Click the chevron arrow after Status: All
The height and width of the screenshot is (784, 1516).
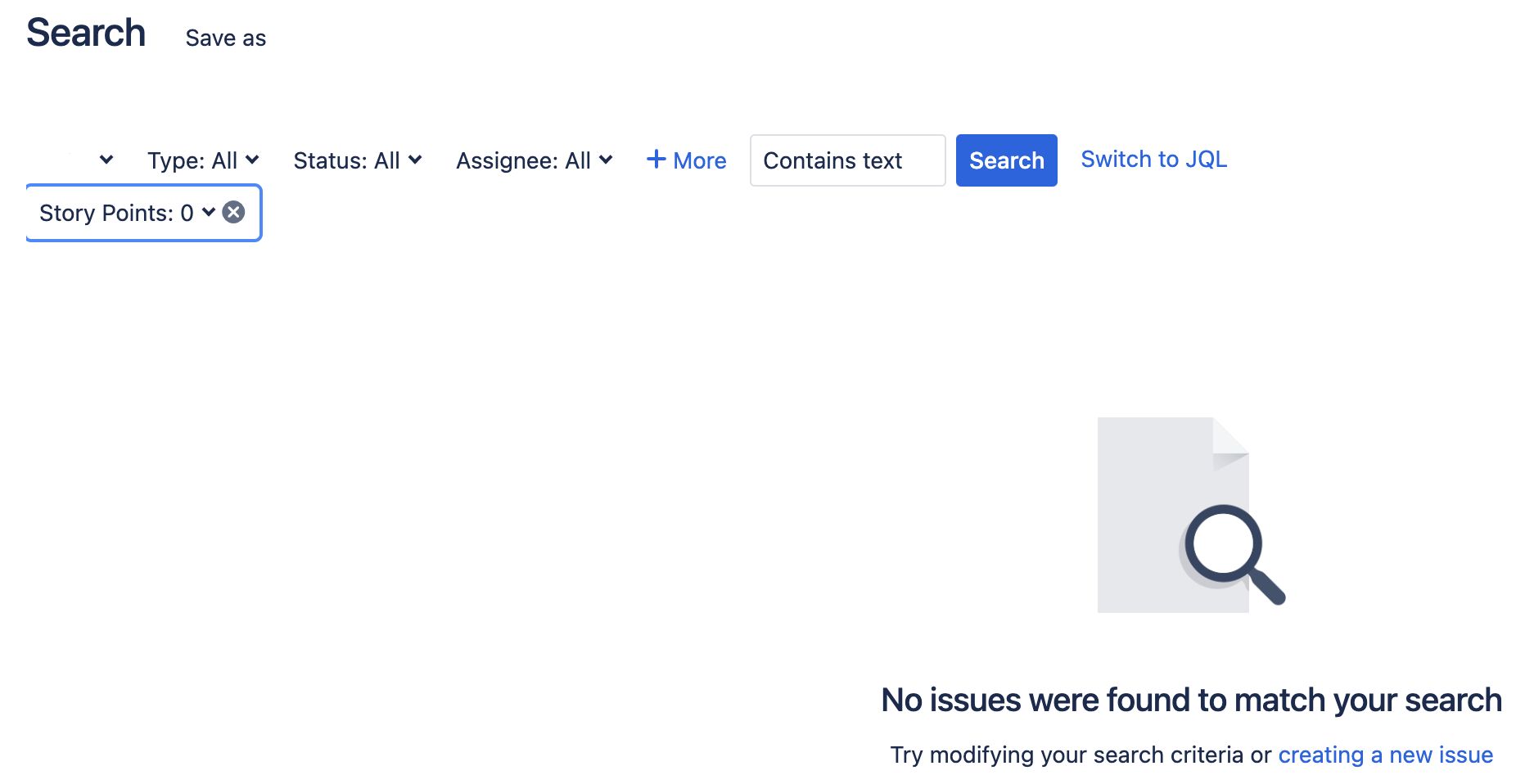[415, 160]
